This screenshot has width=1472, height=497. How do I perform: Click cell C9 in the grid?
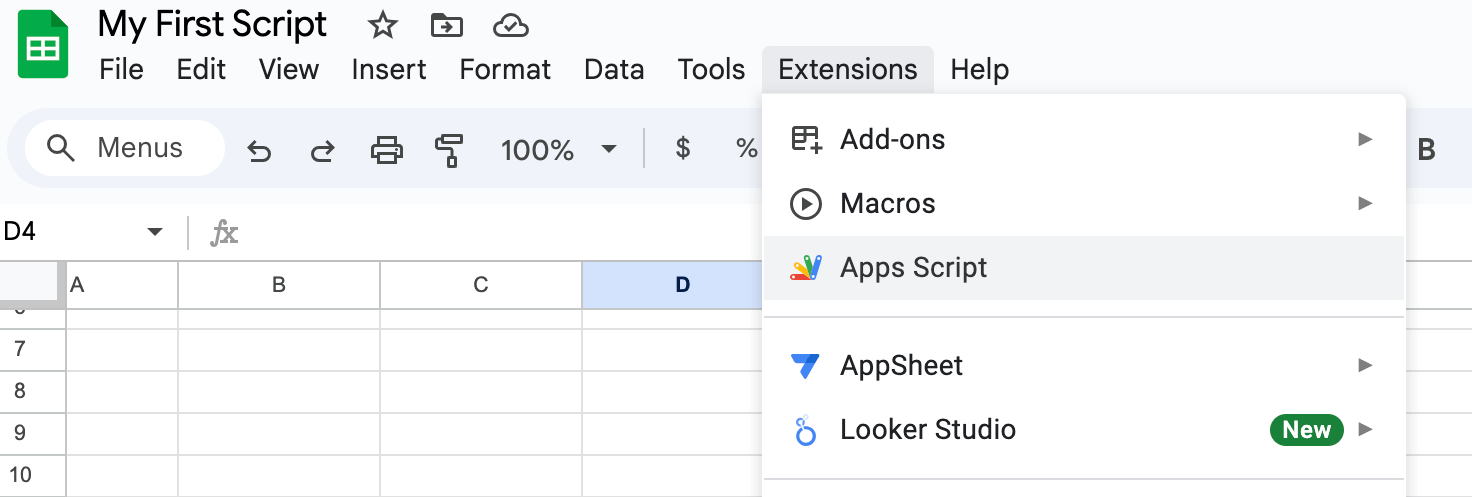pos(481,433)
